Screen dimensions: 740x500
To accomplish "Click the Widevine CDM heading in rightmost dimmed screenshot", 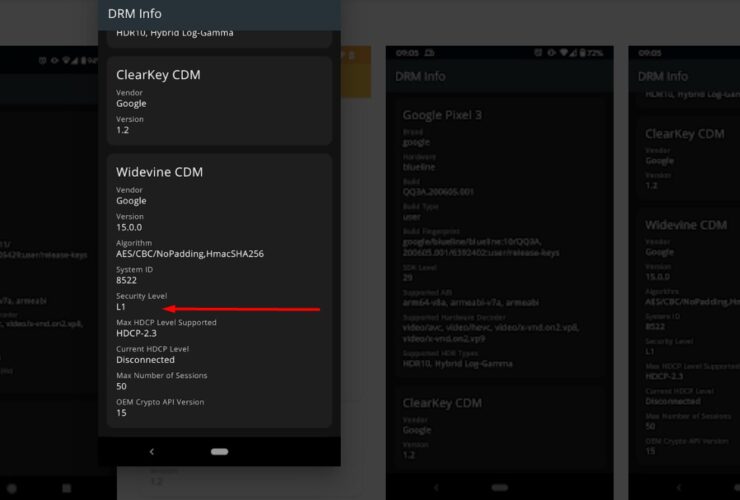I will point(686,225).
